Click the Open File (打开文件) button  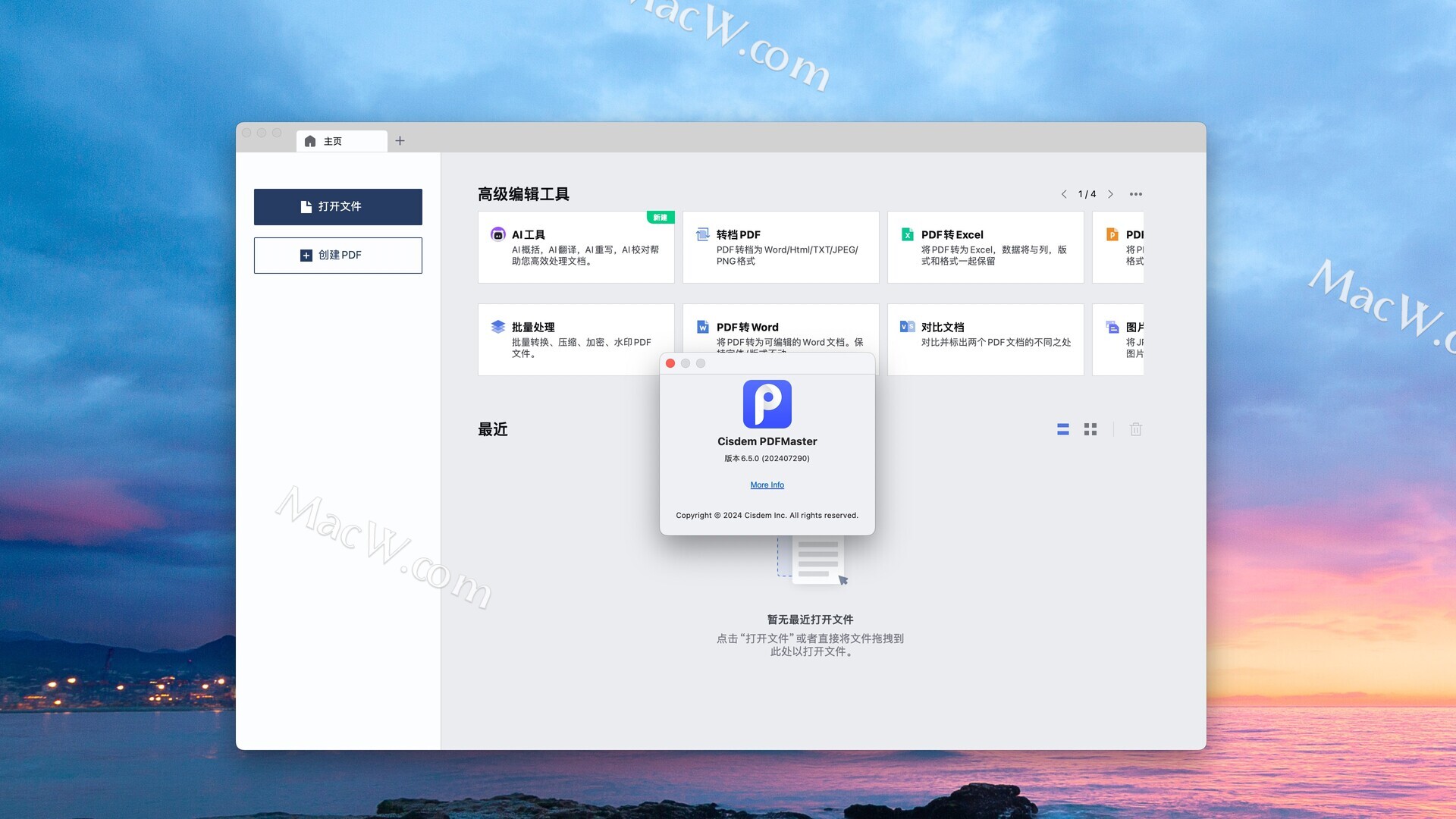tap(338, 206)
